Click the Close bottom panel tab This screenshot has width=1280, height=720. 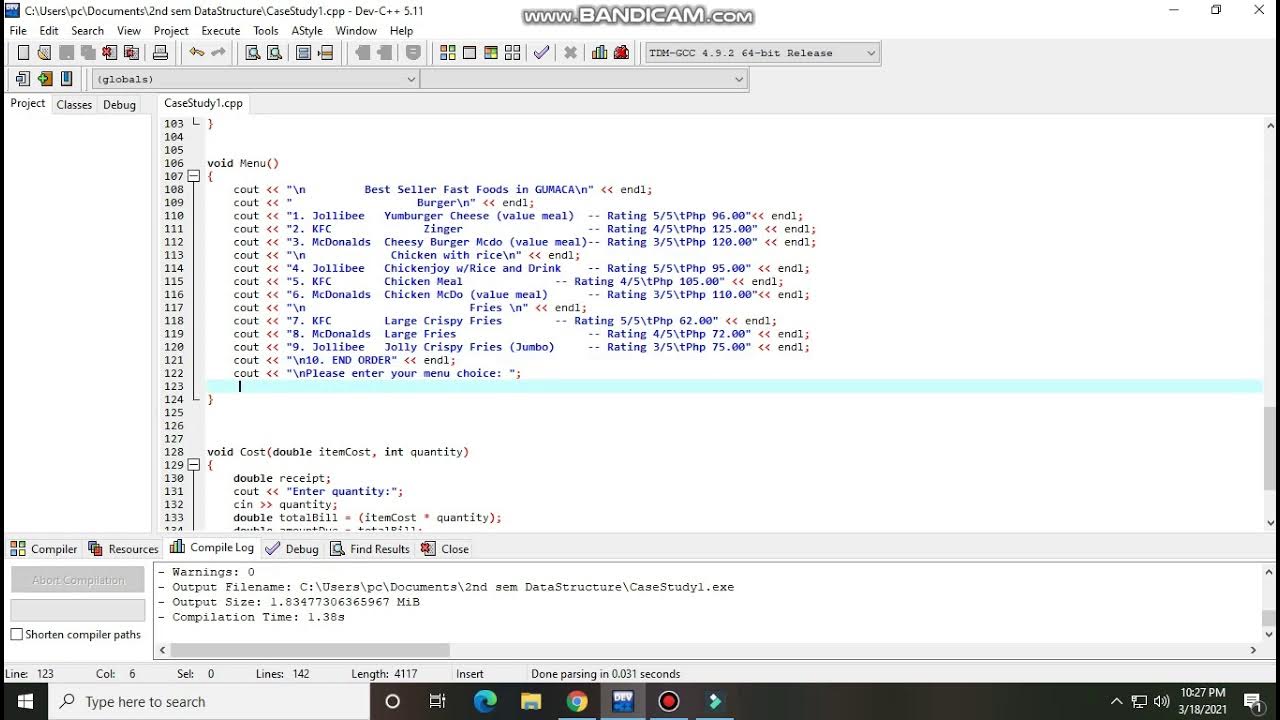445,549
